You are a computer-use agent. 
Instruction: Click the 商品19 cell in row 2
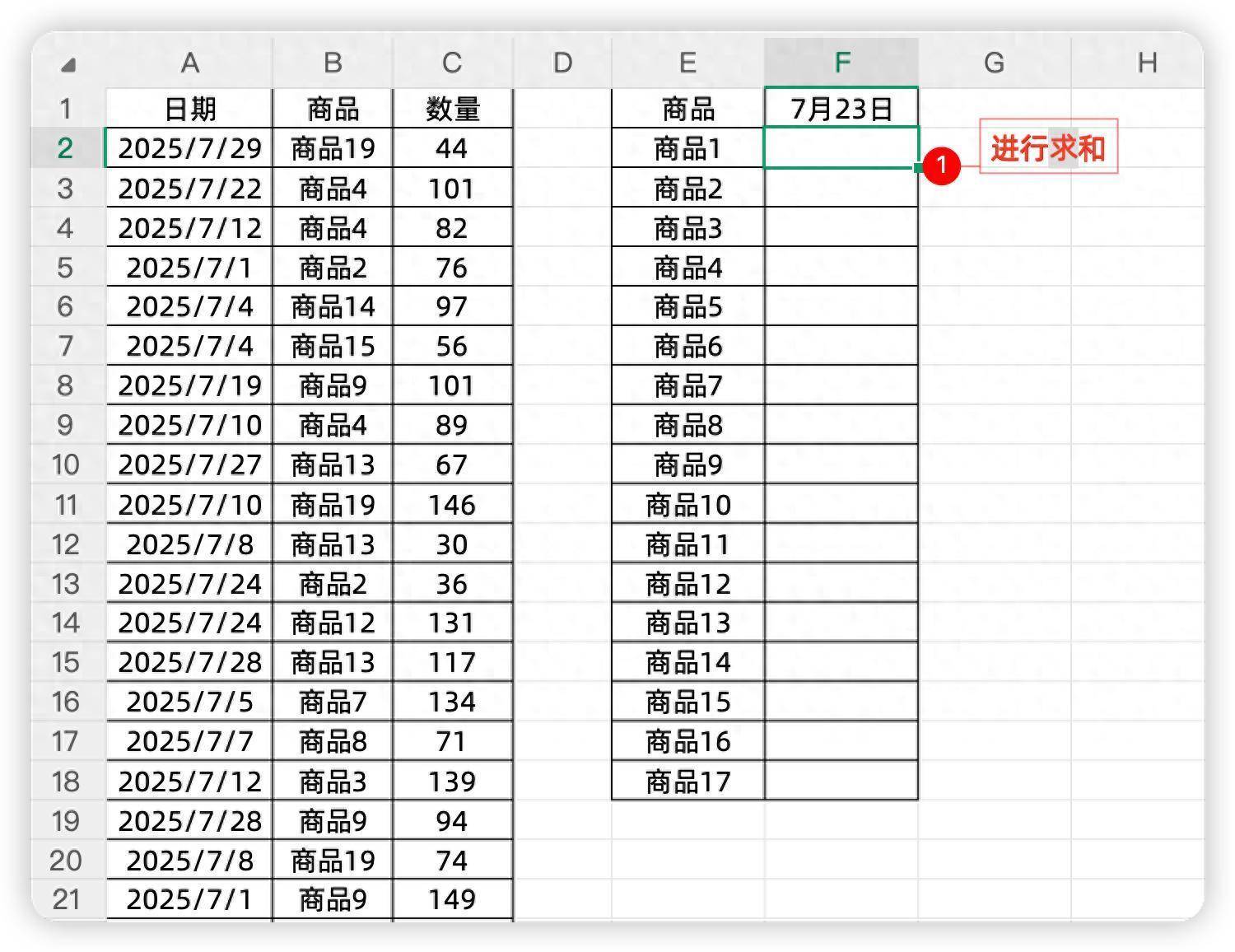click(333, 148)
